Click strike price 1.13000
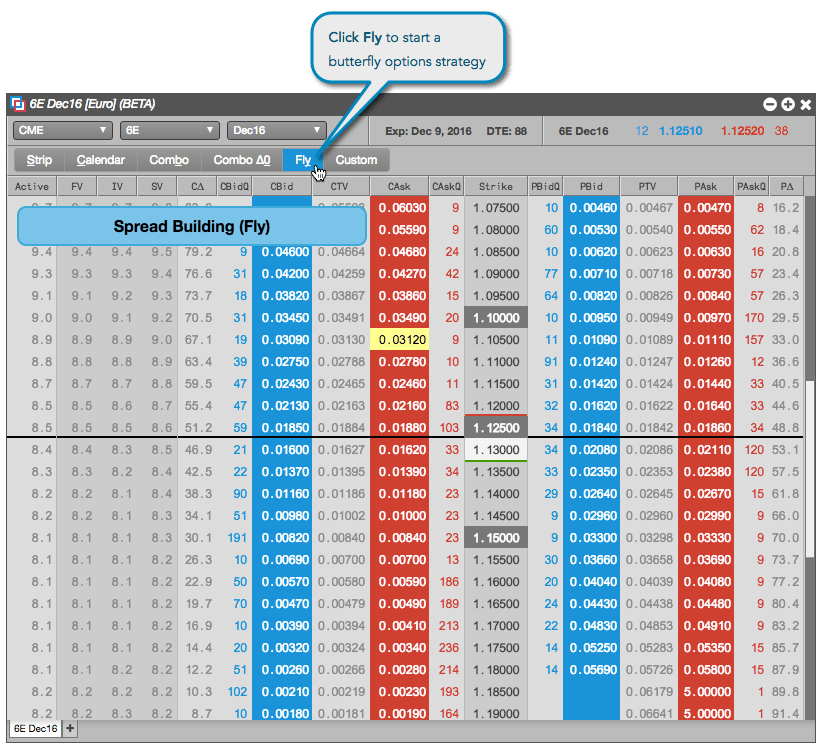 click(496, 450)
